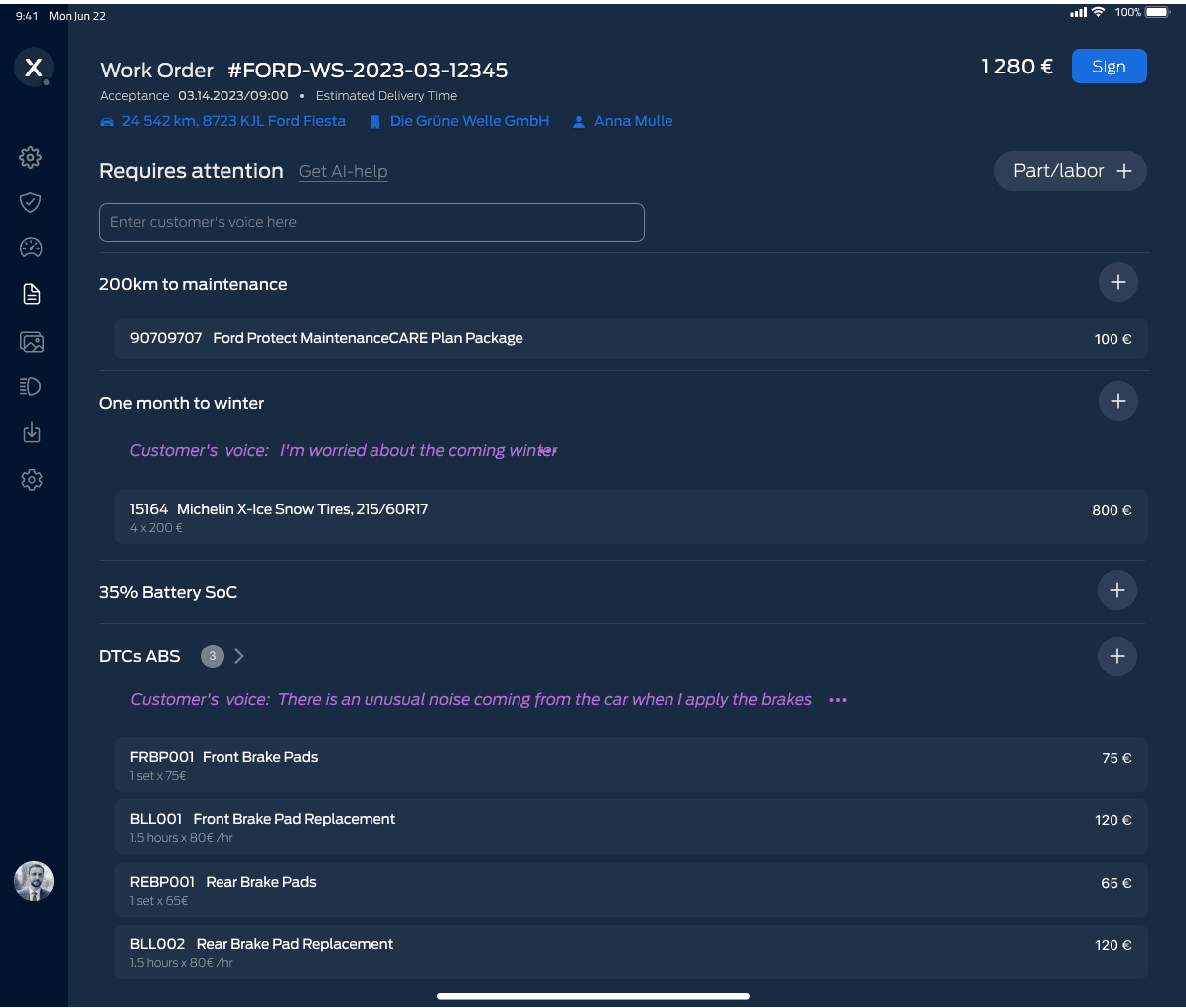Open Die Grüne Welle GmbH company link
The height and width of the screenshot is (1008, 1186).
[x=470, y=121]
